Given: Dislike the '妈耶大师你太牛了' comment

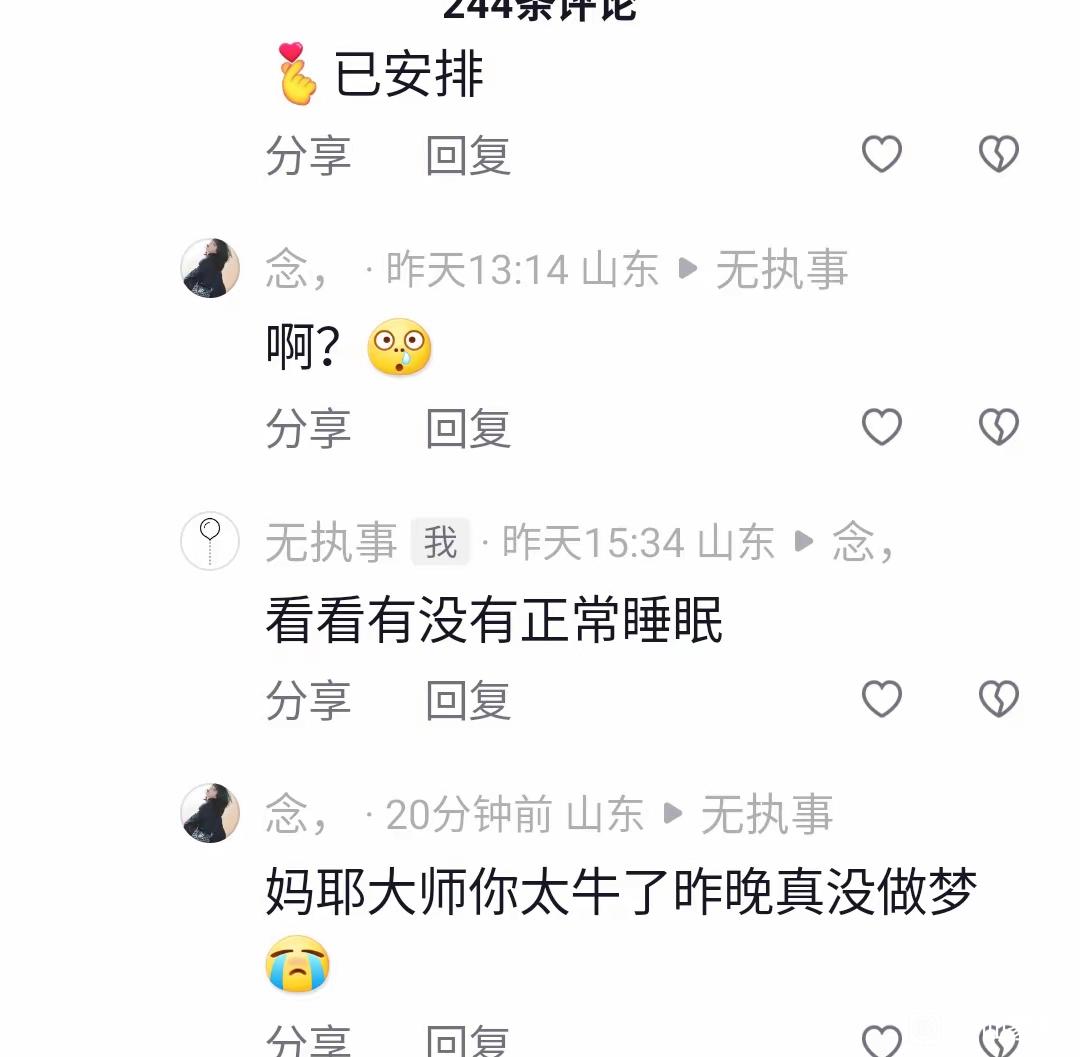Looking at the screenshot, I should coord(999,1040).
